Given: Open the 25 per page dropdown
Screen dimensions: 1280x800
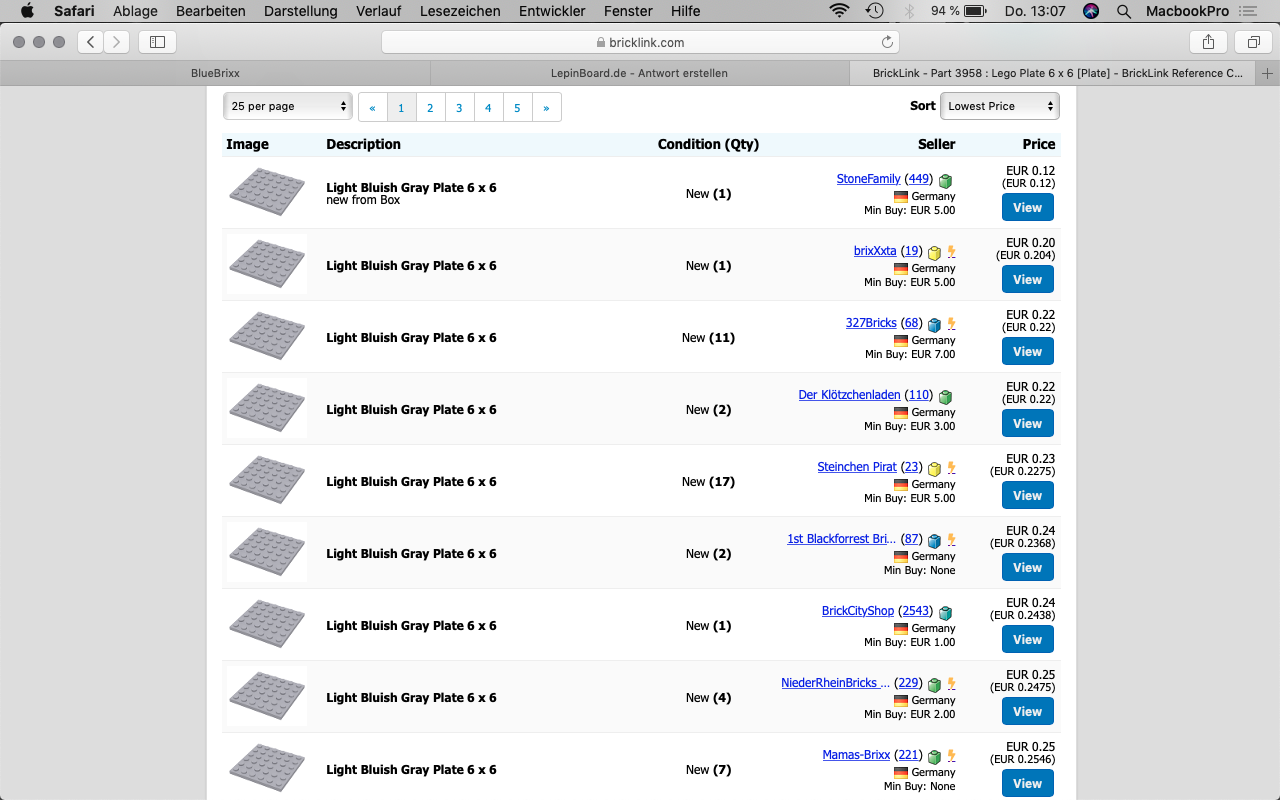Looking at the screenshot, I should pos(288,106).
